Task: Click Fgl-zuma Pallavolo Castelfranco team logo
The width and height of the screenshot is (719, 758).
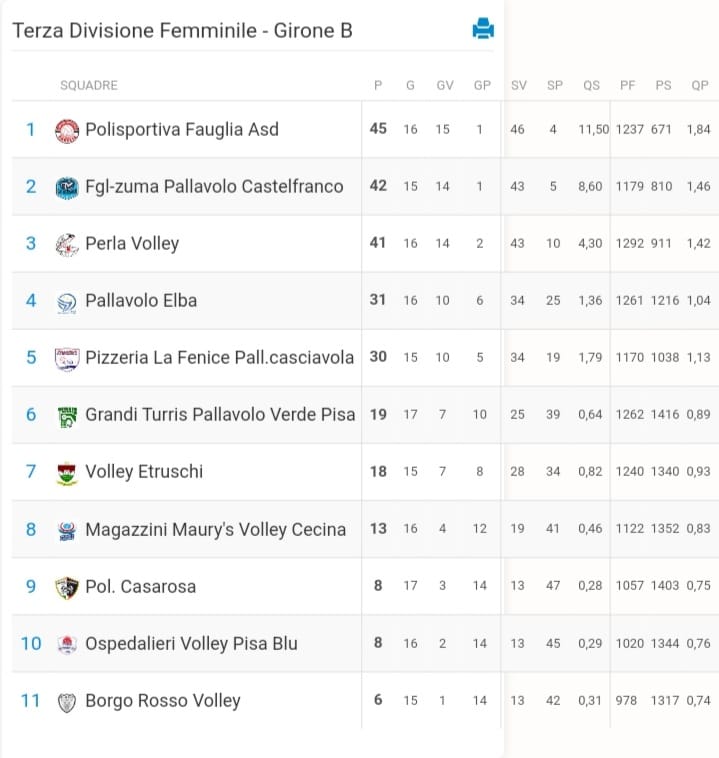Action: pyautogui.click(x=67, y=188)
